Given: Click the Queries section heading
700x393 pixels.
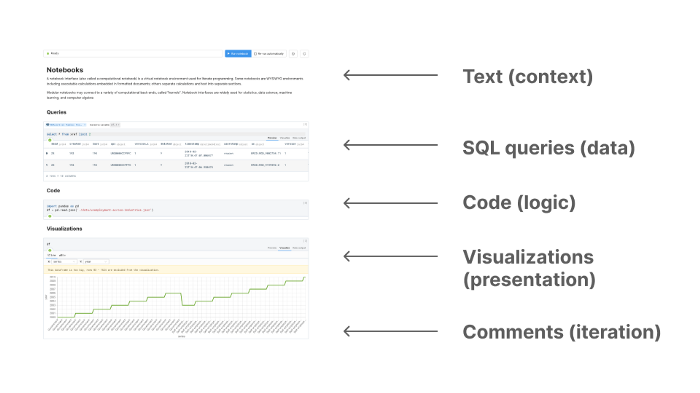Looking at the screenshot, I should pos(56,112).
